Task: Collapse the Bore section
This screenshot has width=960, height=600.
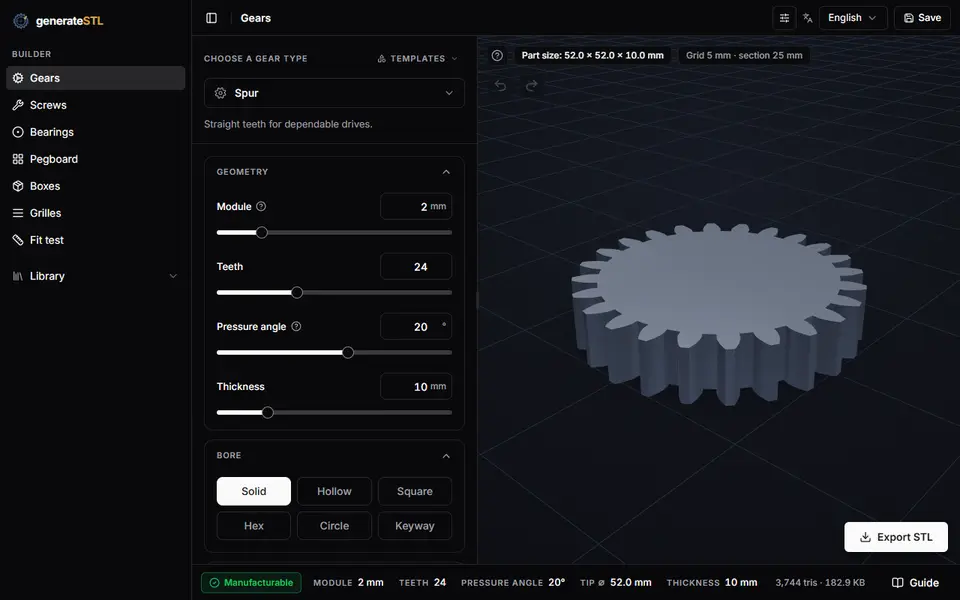Action: point(446,456)
